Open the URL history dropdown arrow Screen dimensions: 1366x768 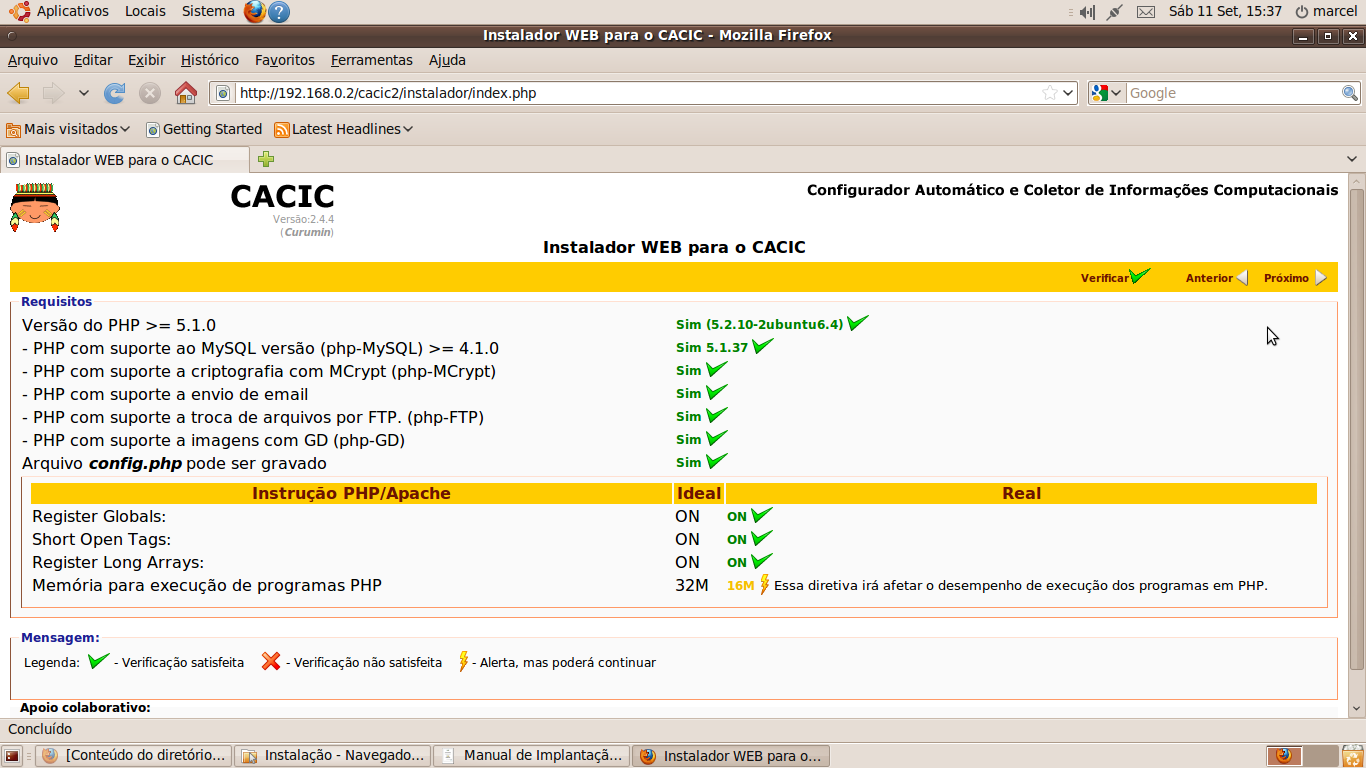point(1068,93)
